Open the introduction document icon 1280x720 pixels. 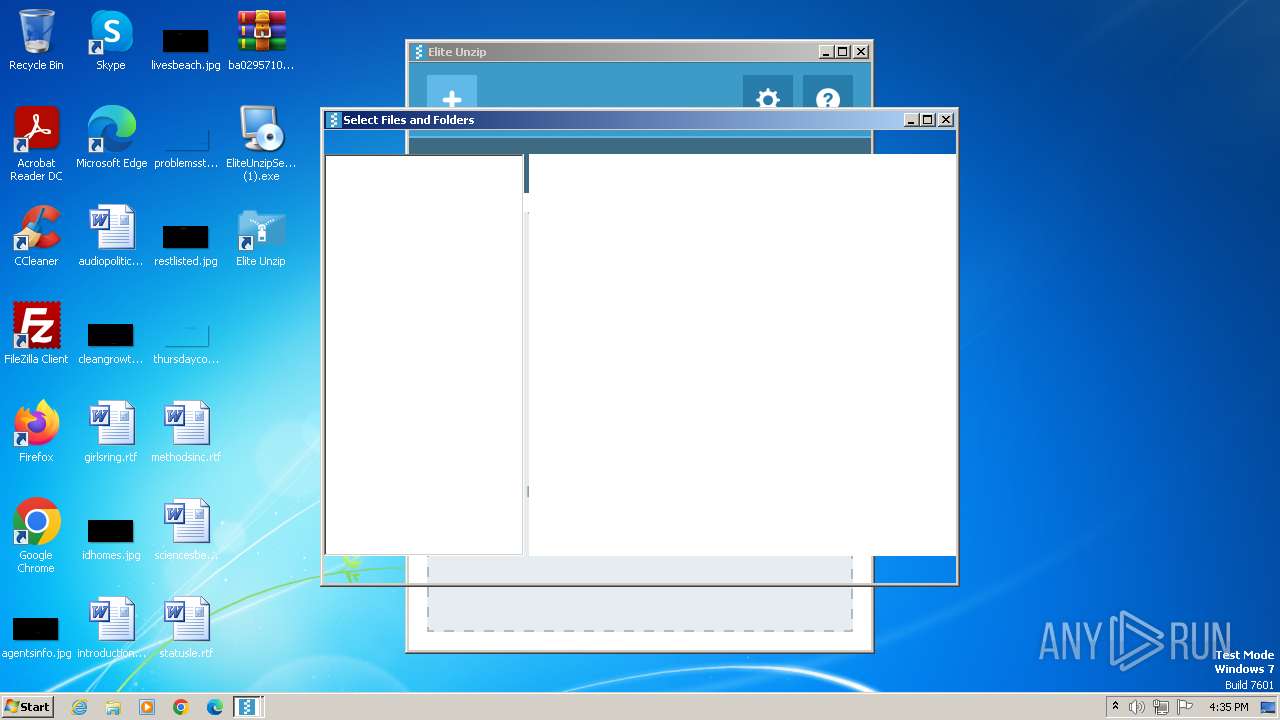tap(111, 628)
